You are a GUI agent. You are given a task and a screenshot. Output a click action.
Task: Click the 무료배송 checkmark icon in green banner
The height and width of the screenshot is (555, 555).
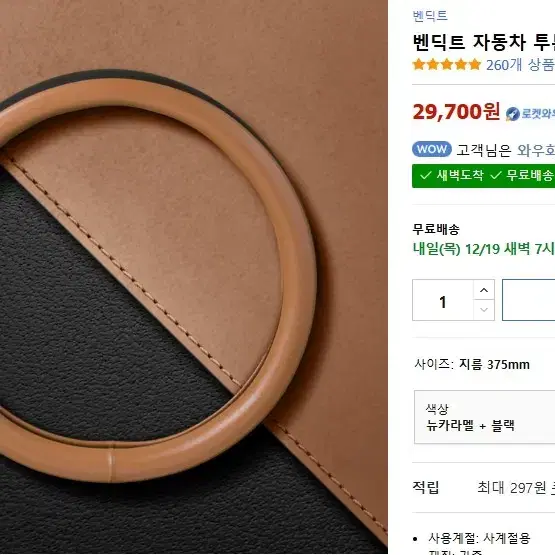pyautogui.click(x=496, y=175)
